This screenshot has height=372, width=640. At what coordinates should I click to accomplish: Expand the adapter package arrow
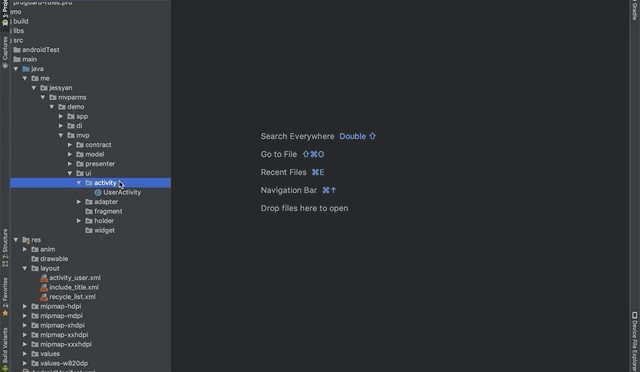point(79,202)
